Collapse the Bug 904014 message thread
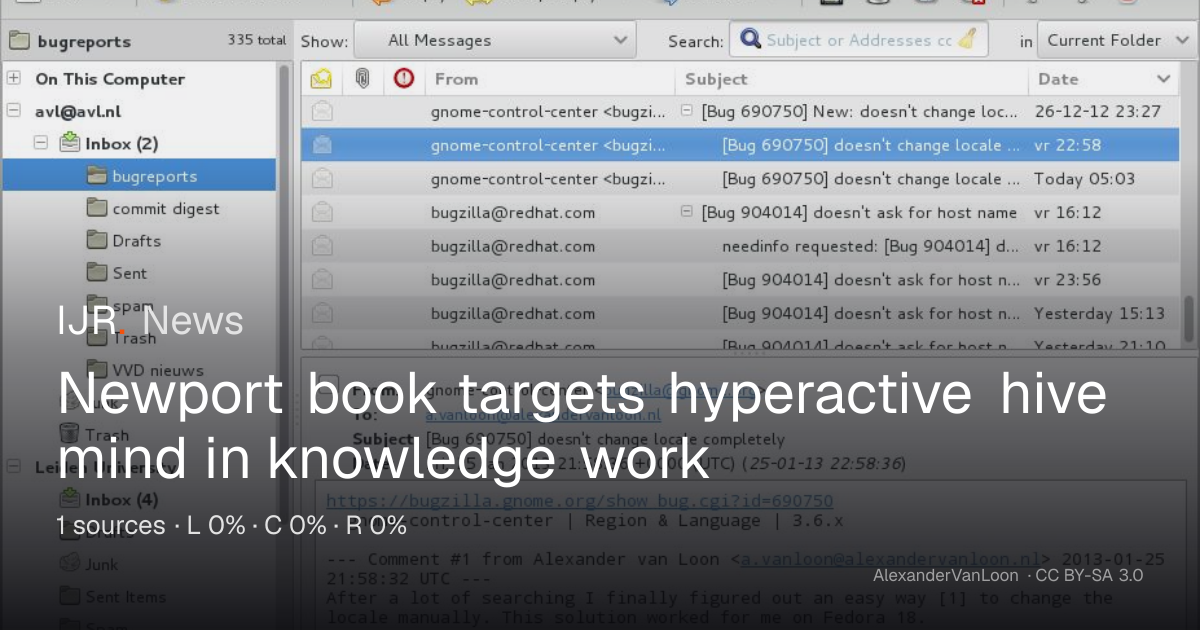 click(687, 212)
